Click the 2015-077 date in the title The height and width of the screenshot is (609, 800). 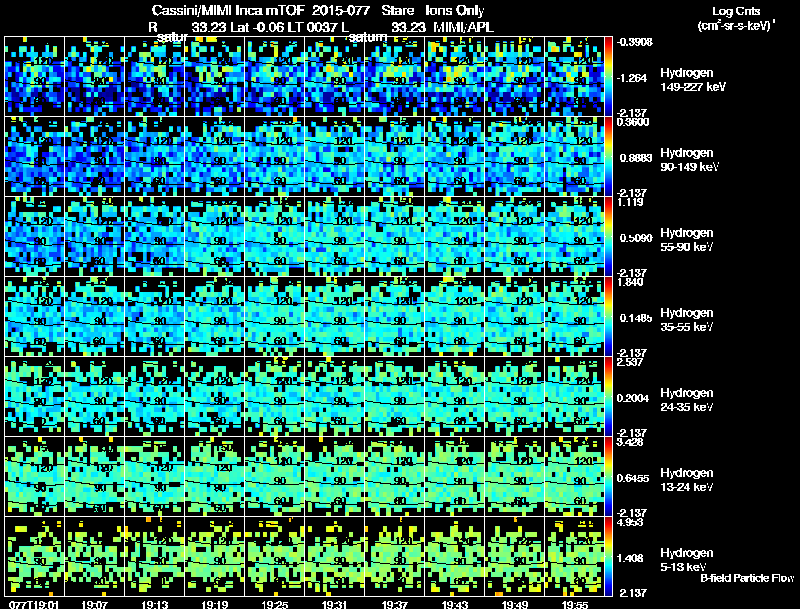click(x=340, y=10)
